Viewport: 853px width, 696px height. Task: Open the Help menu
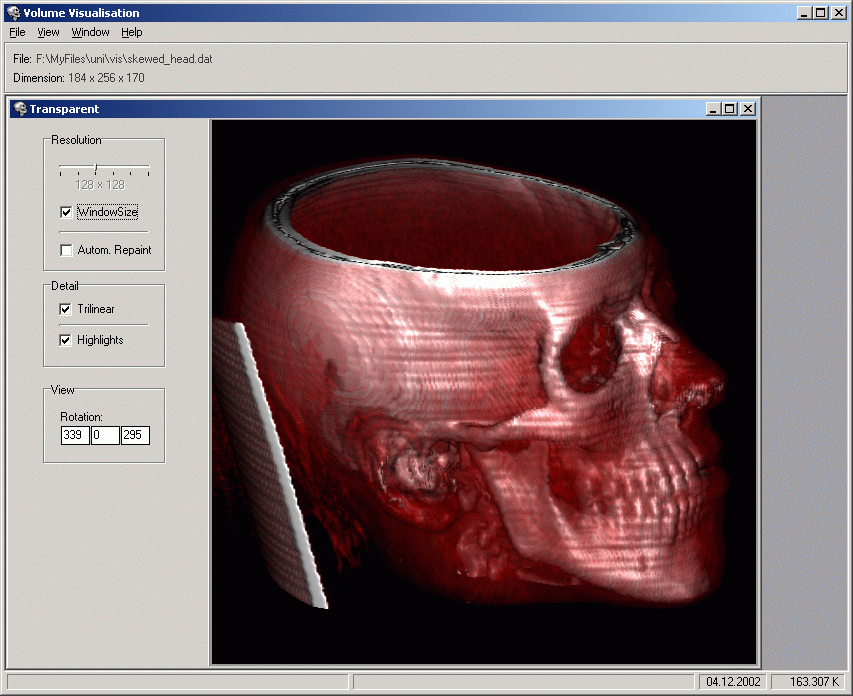pos(132,32)
